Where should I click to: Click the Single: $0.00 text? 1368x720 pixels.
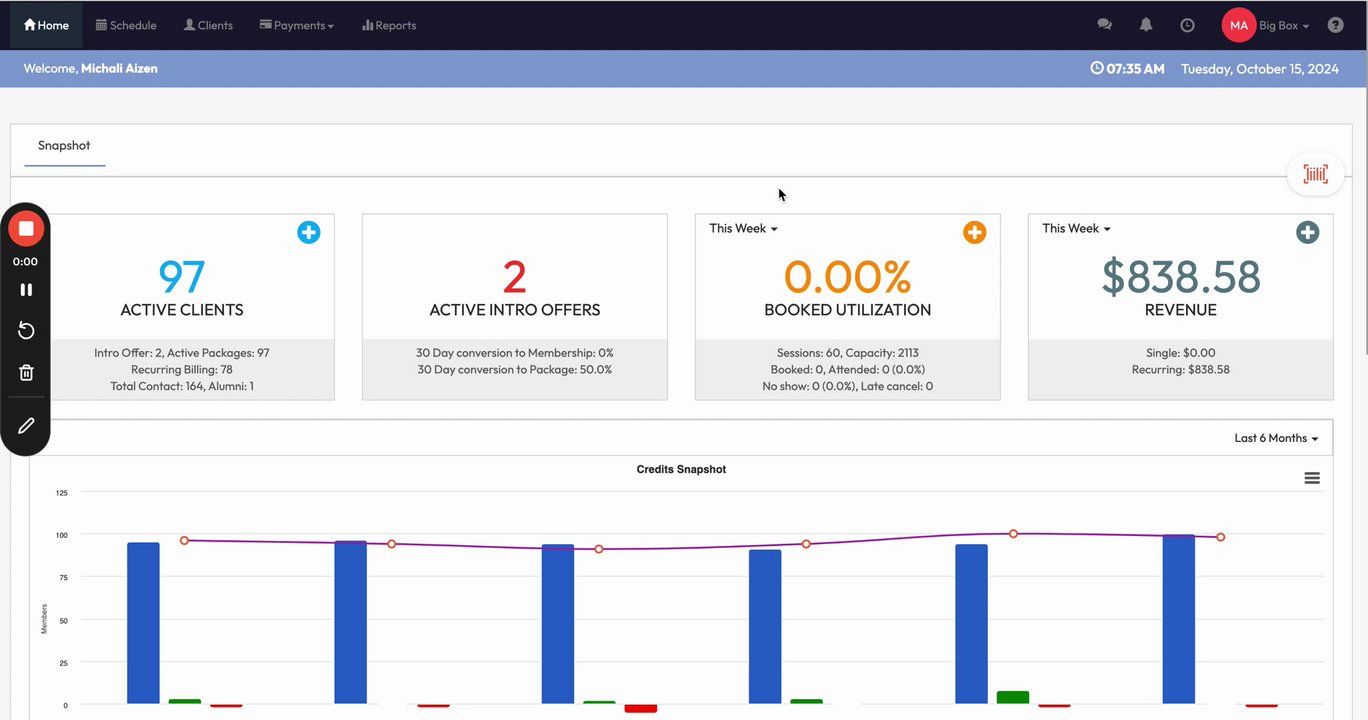coord(1181,353)
